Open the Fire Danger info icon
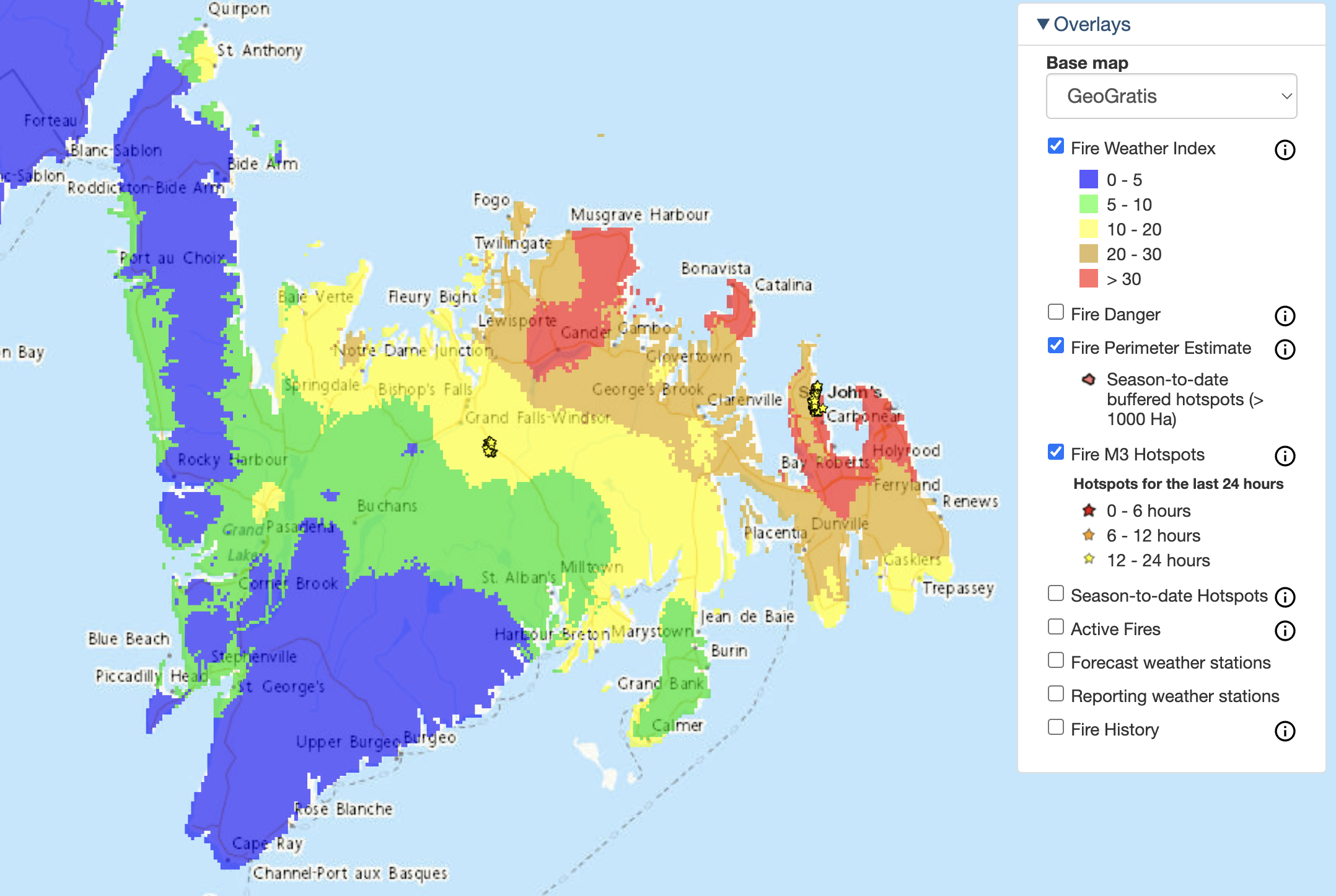The height and width of the screenshot is (896, 1336). click(x=1285, y=316)
